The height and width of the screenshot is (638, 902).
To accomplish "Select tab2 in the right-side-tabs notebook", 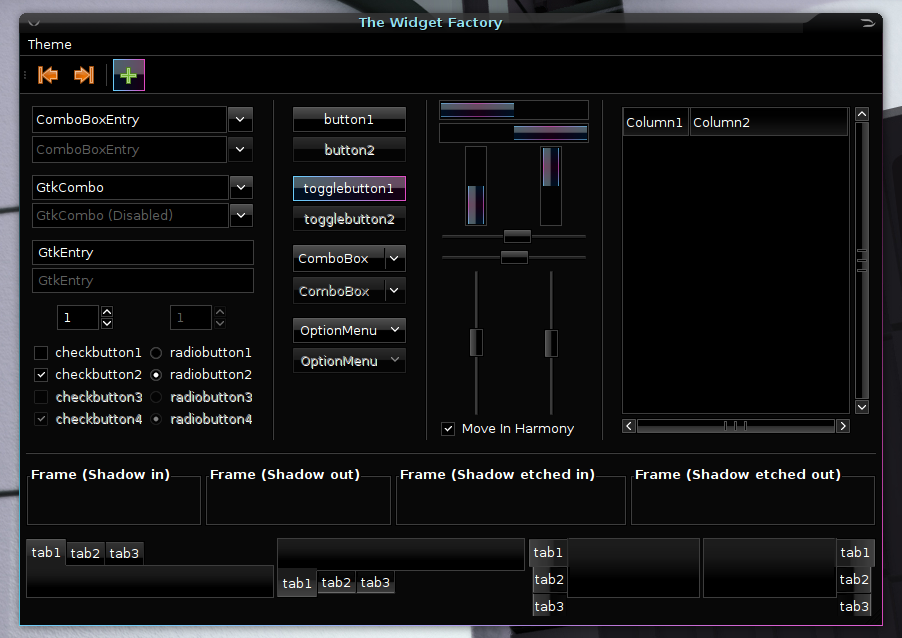I will [x=854, y=579].
